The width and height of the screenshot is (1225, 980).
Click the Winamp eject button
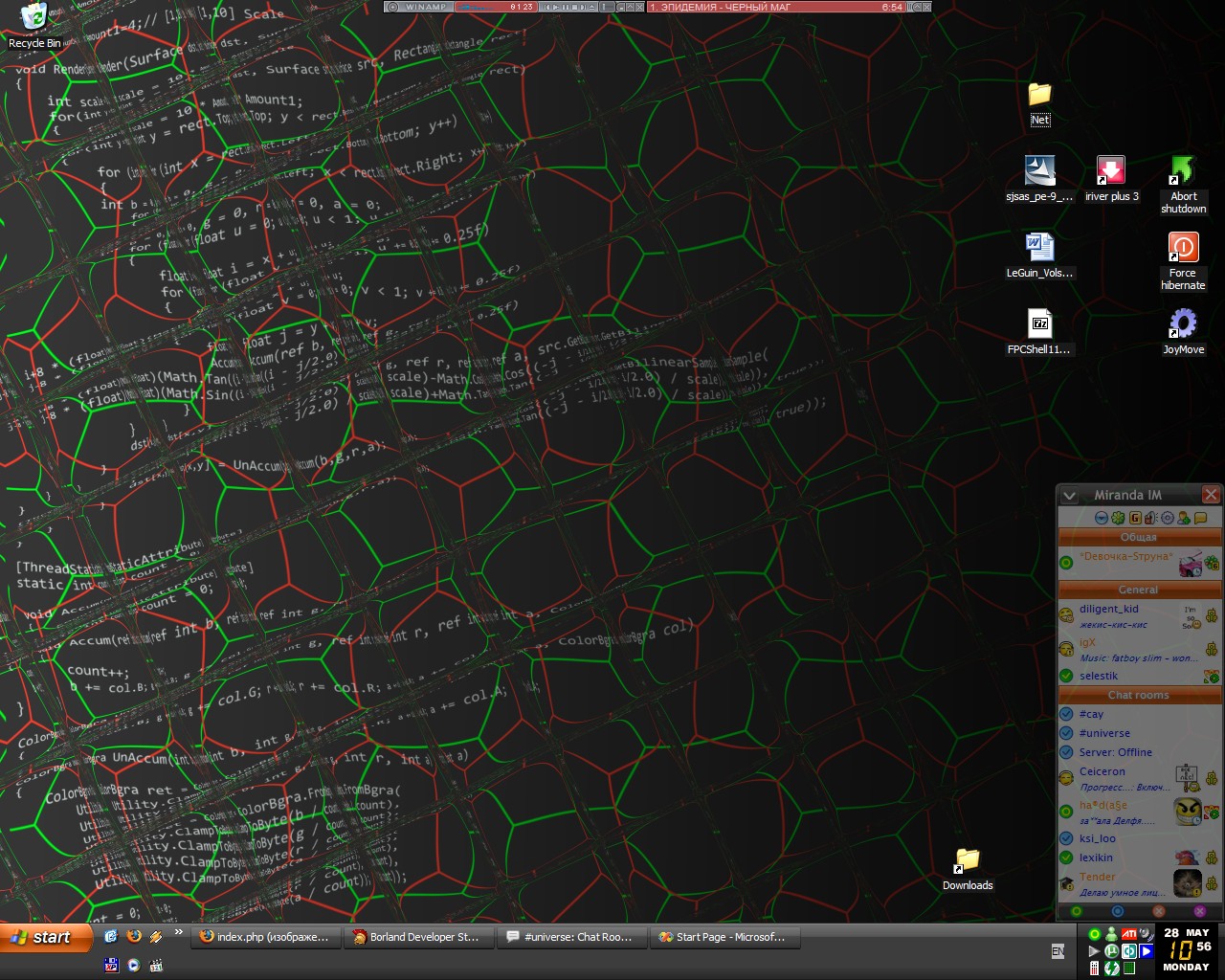point(592,7)
